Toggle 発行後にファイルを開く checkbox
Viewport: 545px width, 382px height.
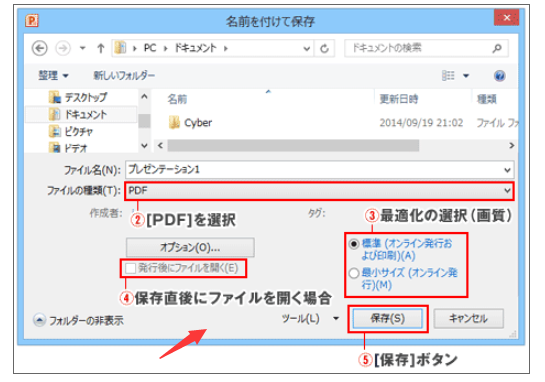(131, 268)
